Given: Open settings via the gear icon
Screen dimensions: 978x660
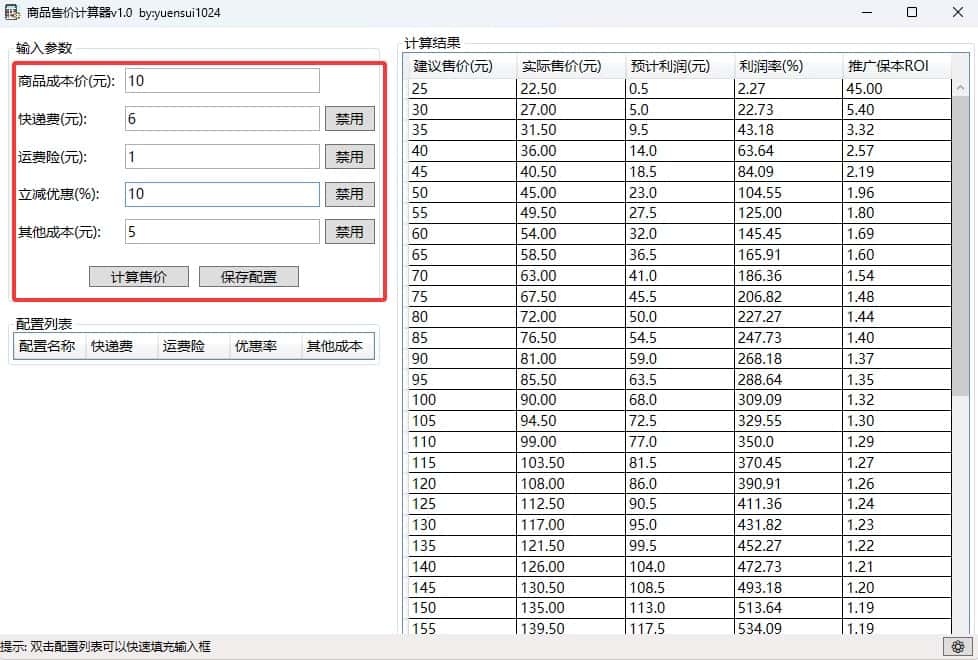Looking at the screenshot, I should point(958,646).
